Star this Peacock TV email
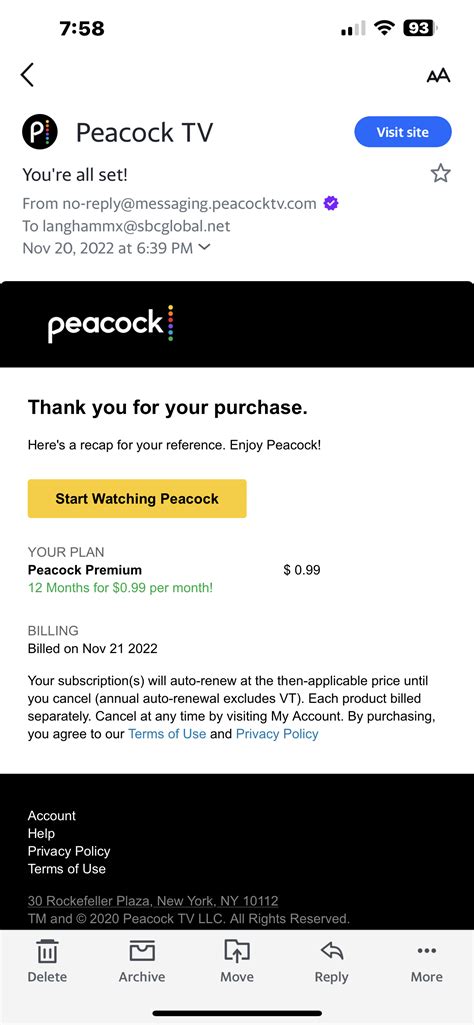474x1025 pixels. tap(441, 173)
